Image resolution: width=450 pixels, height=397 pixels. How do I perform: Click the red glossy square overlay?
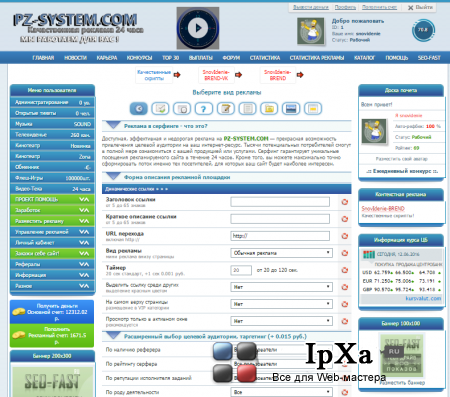246,373
